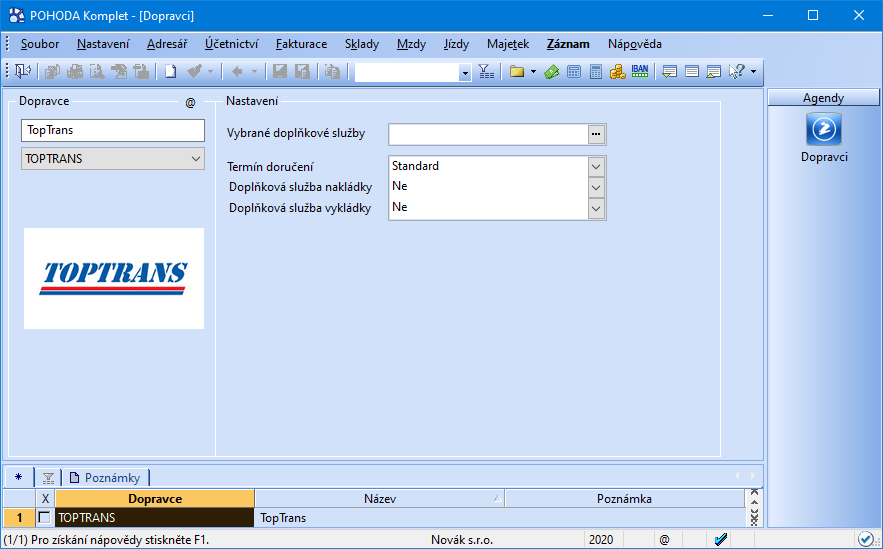Open the Majetek menu

click(508, 44)
